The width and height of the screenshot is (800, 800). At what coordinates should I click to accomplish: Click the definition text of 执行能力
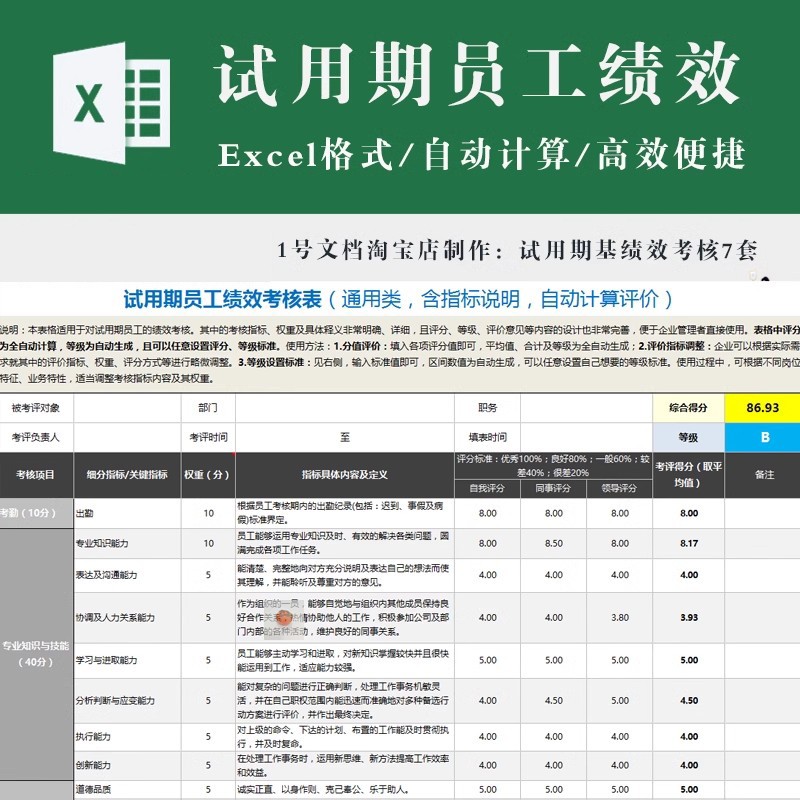point(343,736)
